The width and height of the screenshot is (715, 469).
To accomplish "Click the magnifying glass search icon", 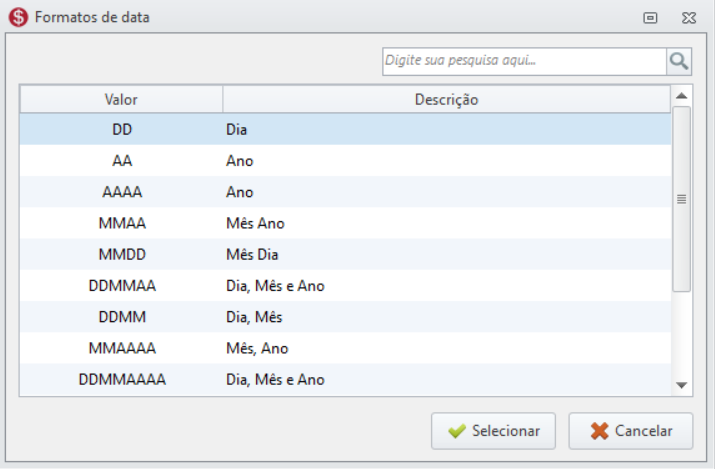I will (x=679, y=61).
